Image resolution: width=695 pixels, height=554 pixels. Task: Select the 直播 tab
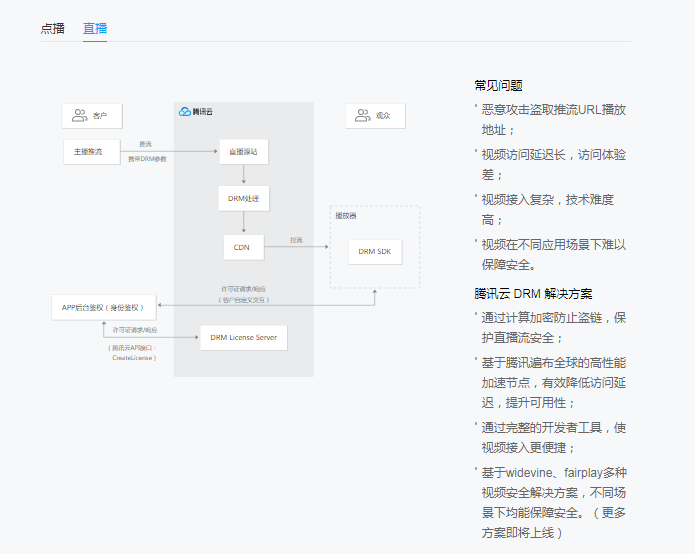pos(95,29)
